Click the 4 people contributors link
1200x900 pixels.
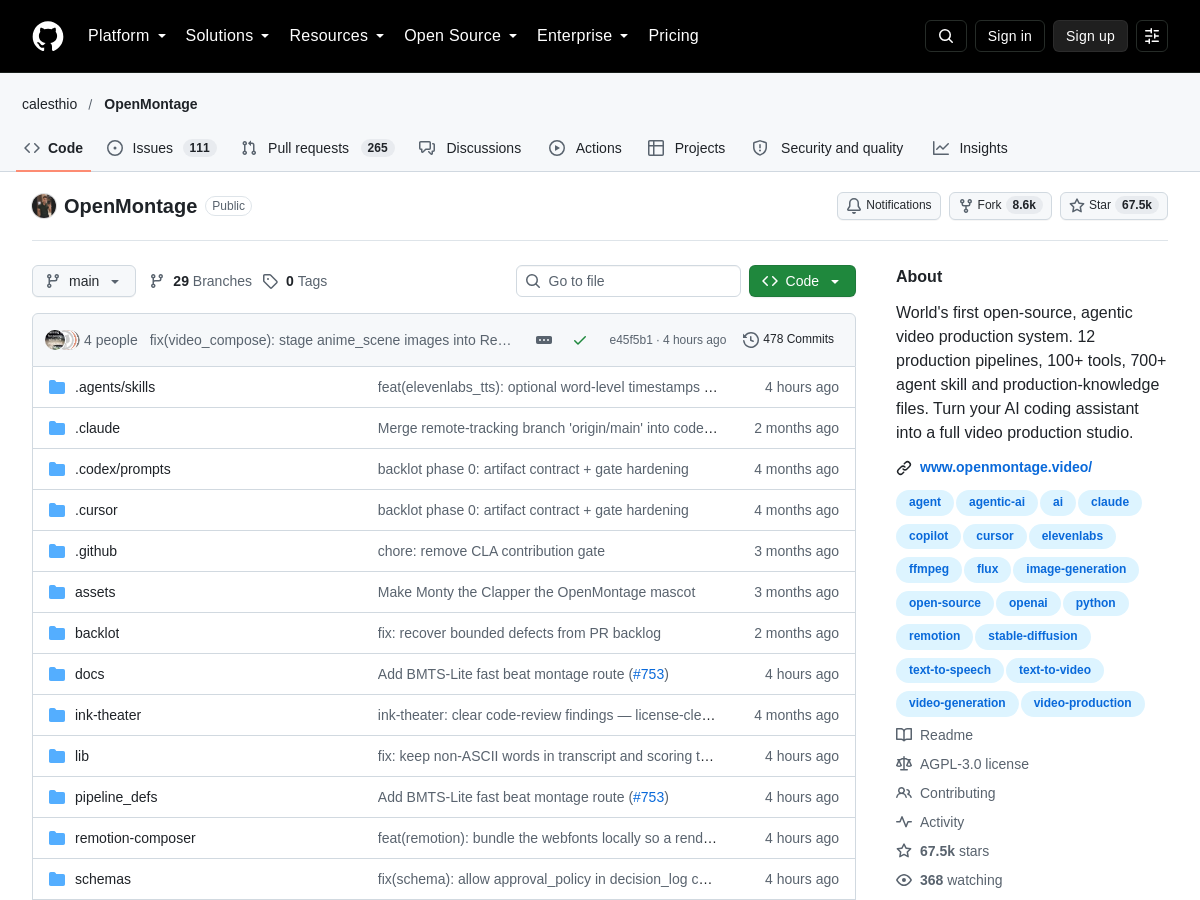pyautogui.click(x=111, y=340)
